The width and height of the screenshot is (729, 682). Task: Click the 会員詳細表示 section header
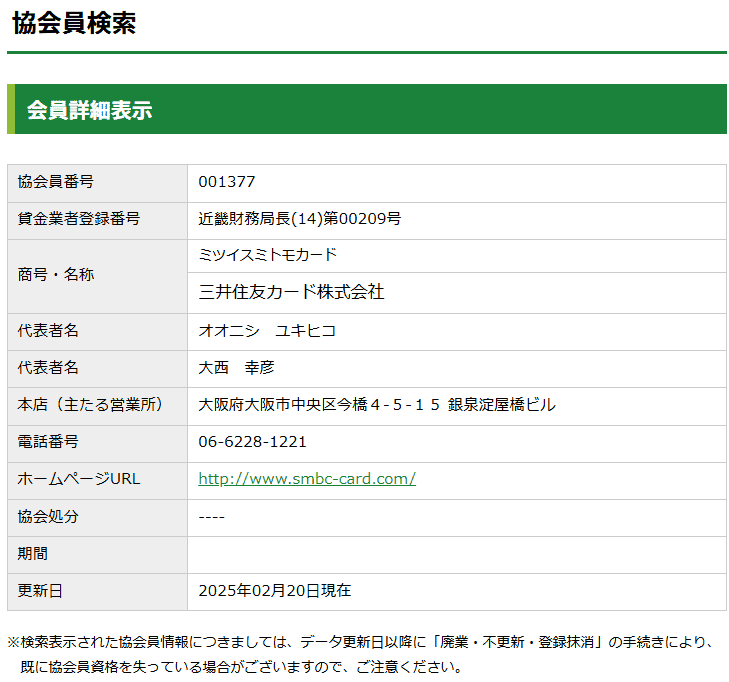89,110
